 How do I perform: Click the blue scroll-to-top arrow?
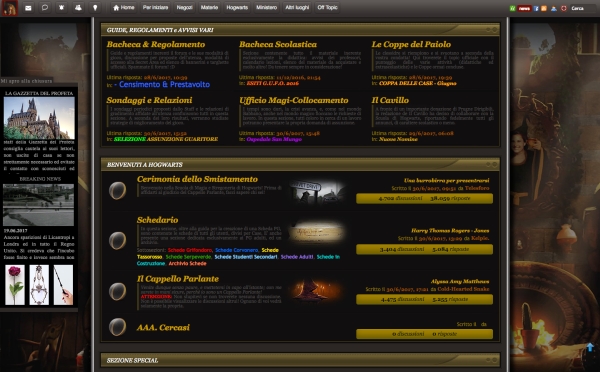(590, 348)
